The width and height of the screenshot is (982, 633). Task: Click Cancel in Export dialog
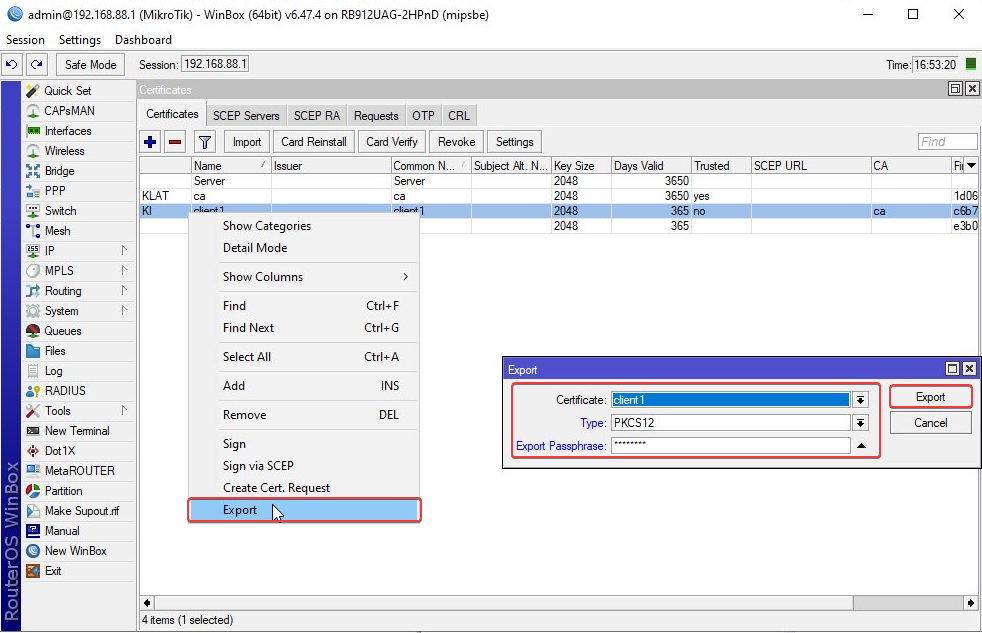click(931, 423)
